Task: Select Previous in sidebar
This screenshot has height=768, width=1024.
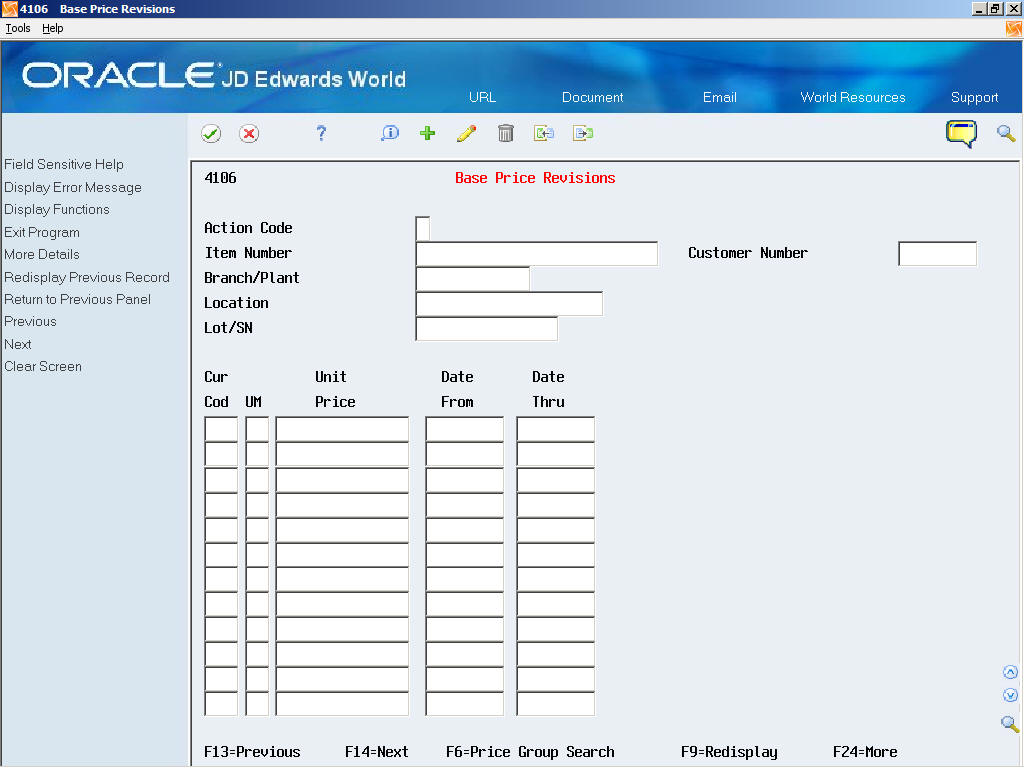Action: click(30, 321)
